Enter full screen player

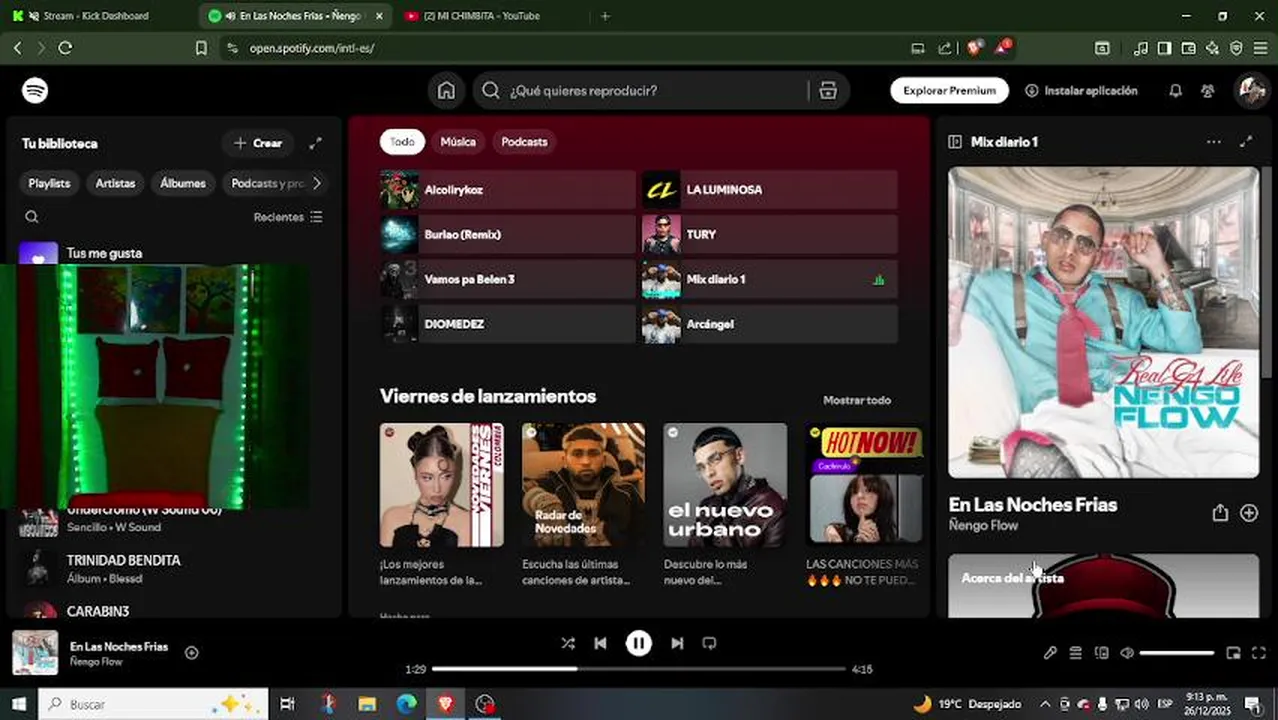pyautogui.click(x=1259, y=653)
